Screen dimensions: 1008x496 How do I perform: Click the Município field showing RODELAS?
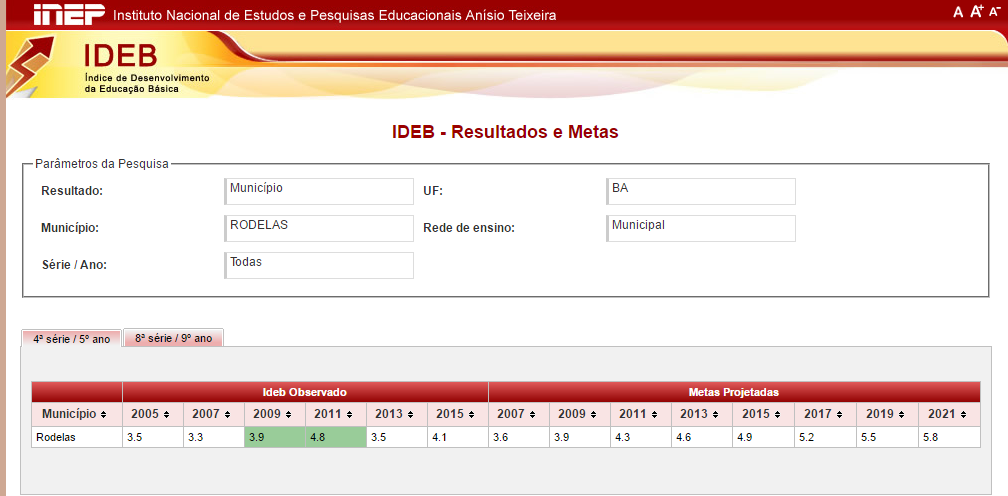point(319,228)
